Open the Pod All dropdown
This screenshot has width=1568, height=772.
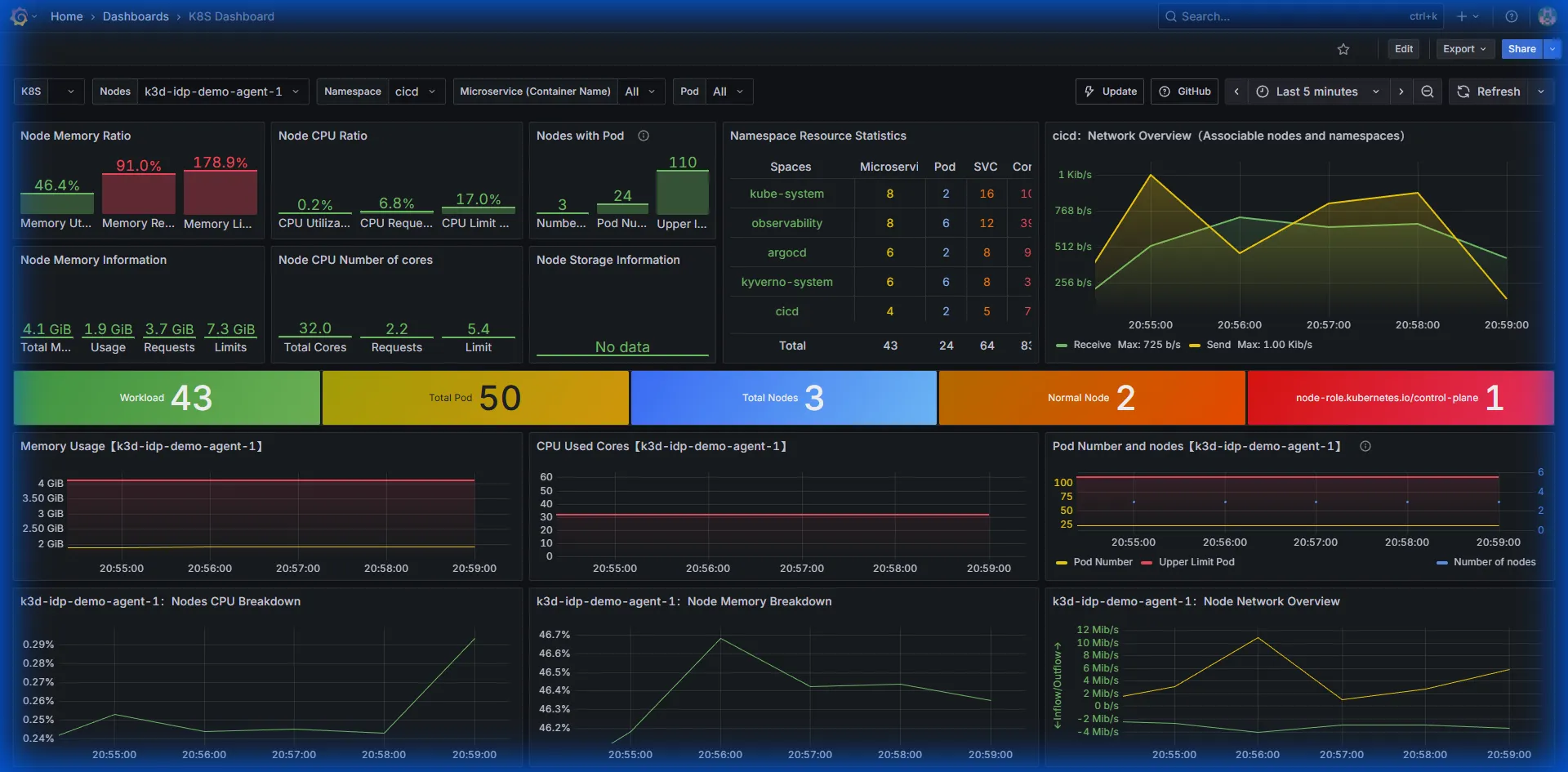pos(728,91)
